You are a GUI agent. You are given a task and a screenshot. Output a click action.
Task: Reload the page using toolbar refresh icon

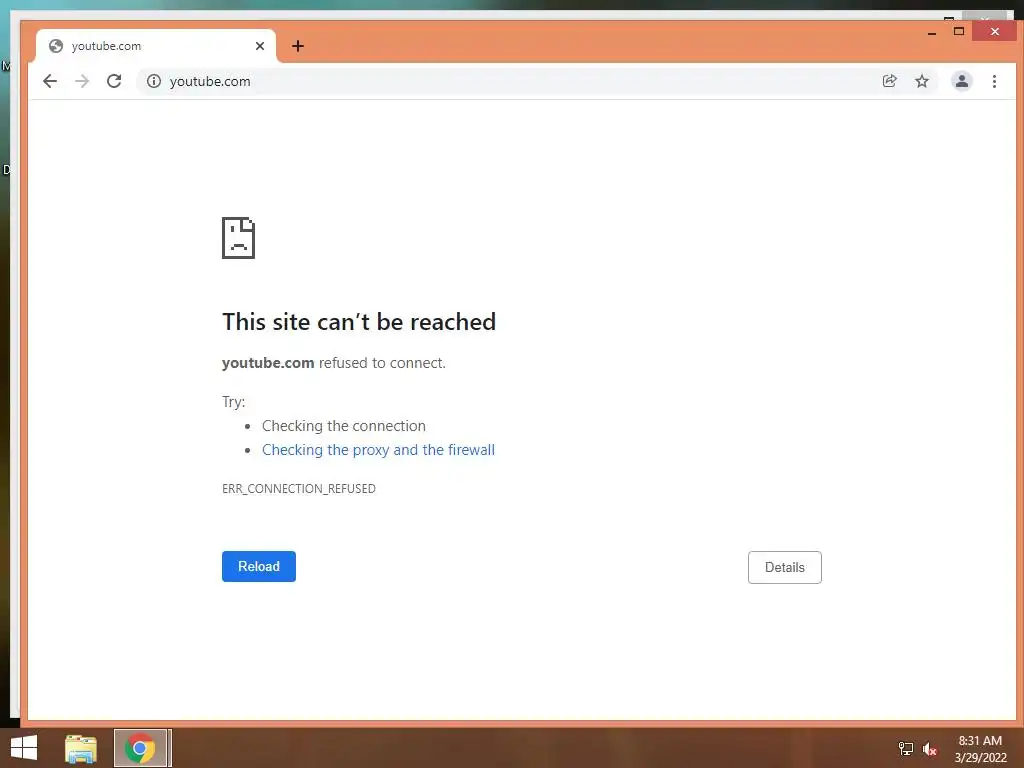pos(114,81)
